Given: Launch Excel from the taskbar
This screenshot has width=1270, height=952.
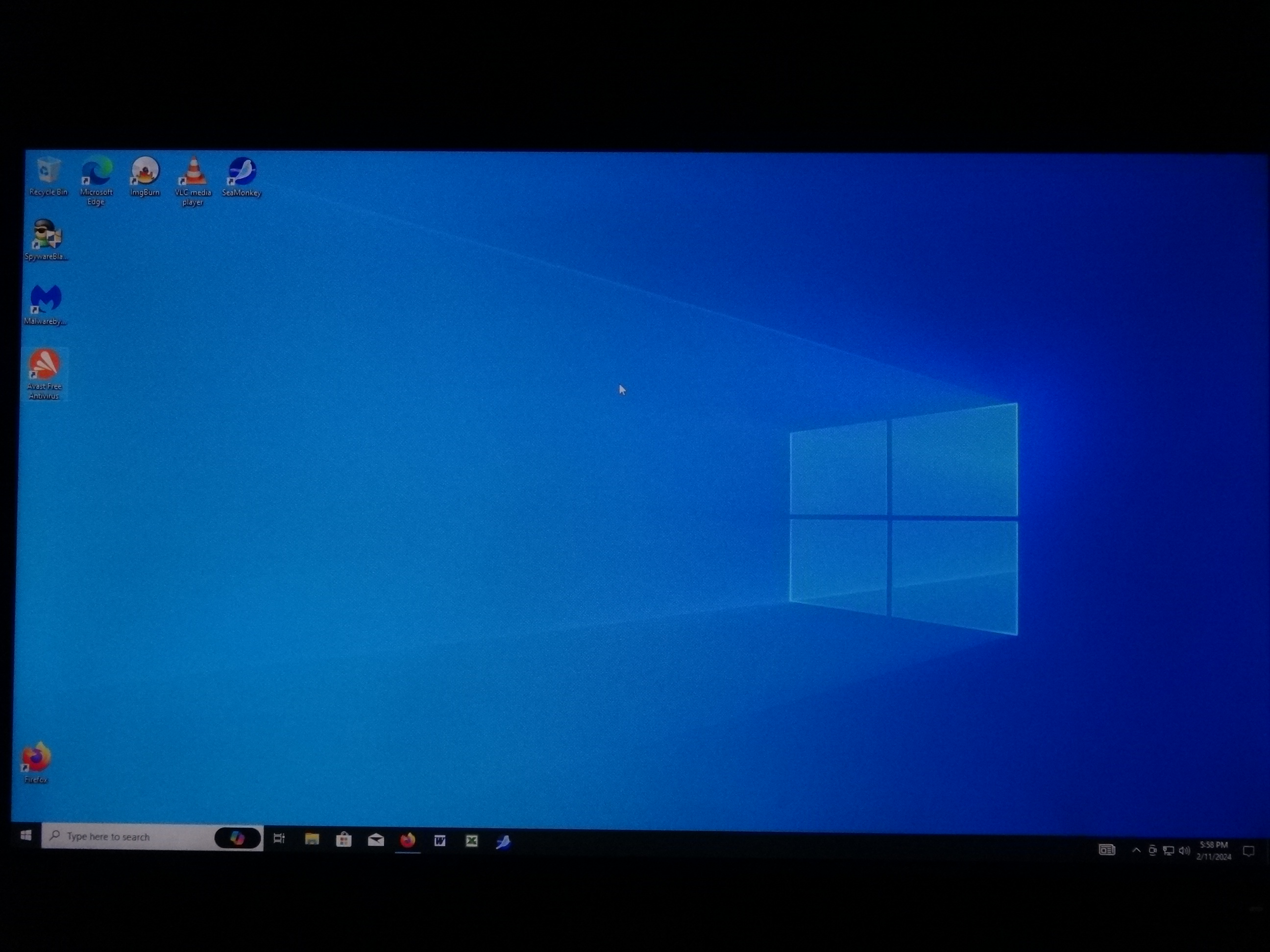Looking at the screenshot, I should pos(471,841).
